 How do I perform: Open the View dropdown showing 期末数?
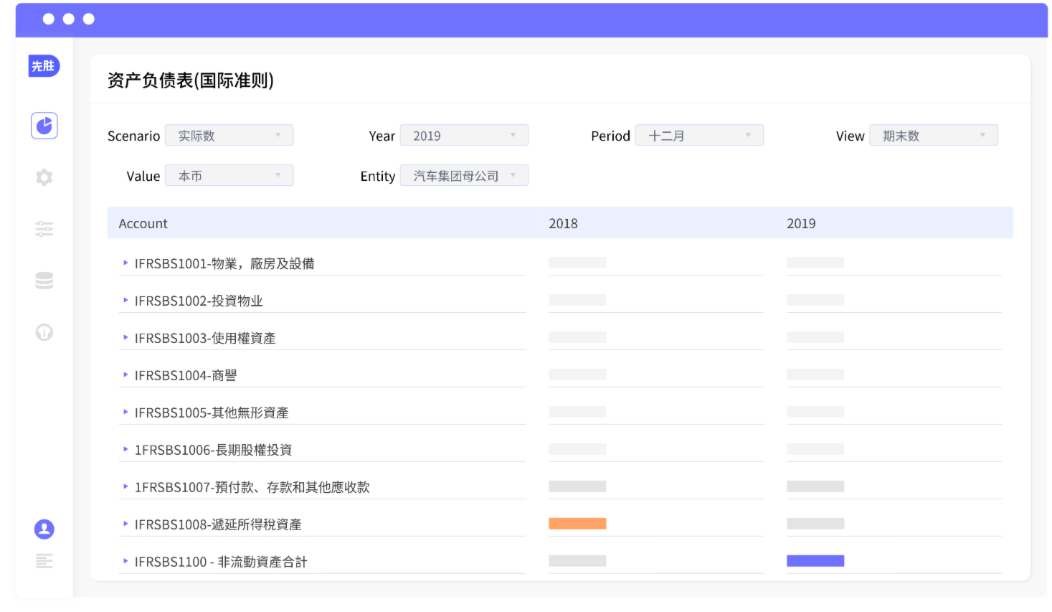point(933,136)
